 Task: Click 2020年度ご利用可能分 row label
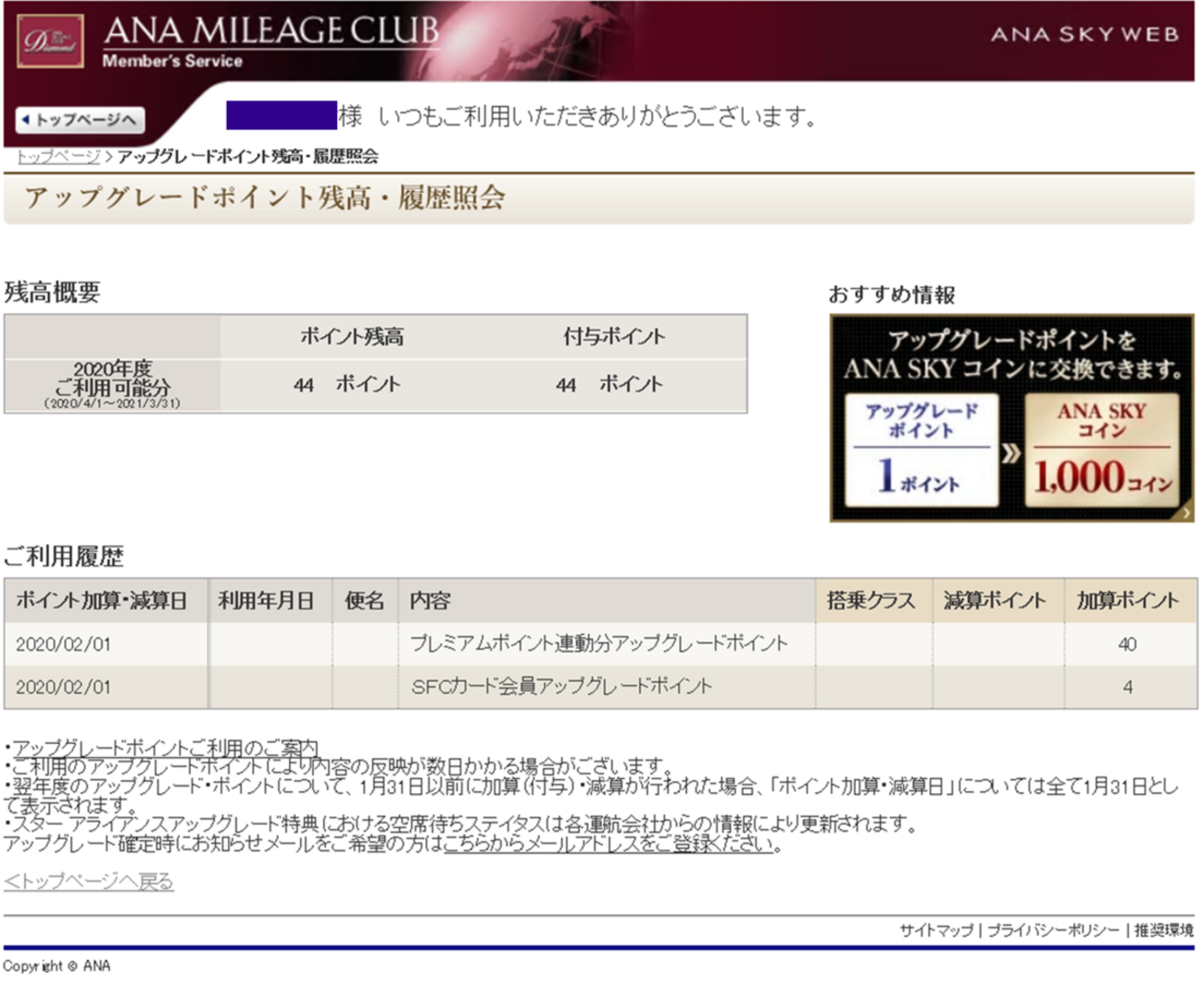[x=112, y=385]
